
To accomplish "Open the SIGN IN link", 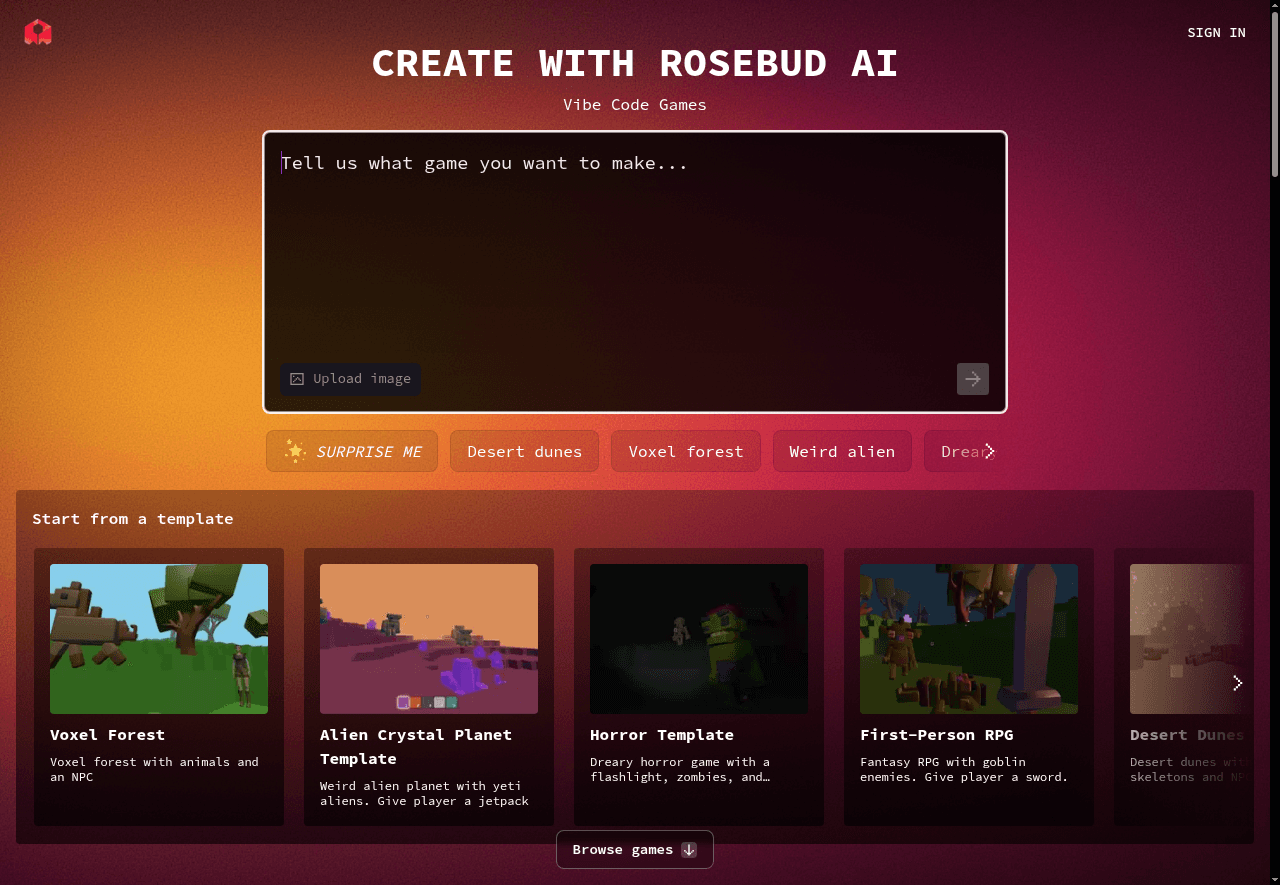I will point(1216,32).
